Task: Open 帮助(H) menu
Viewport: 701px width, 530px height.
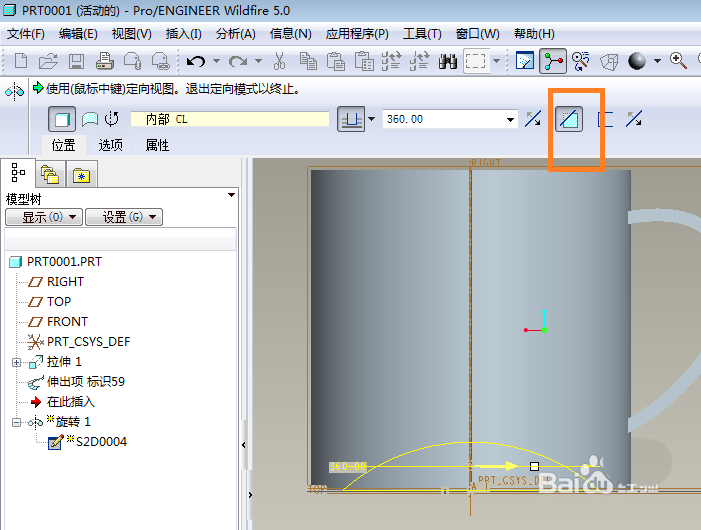Action: [534, 34]
